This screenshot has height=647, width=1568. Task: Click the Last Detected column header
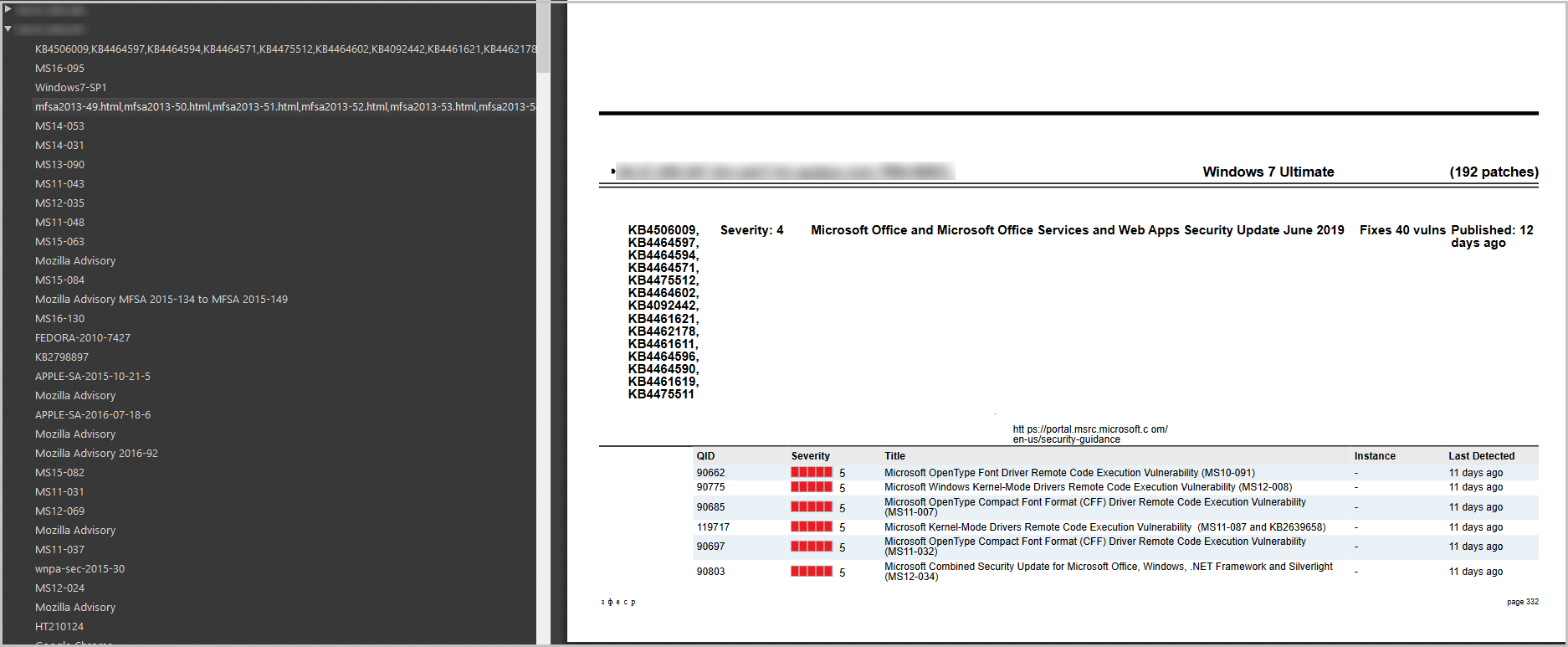1482,456
